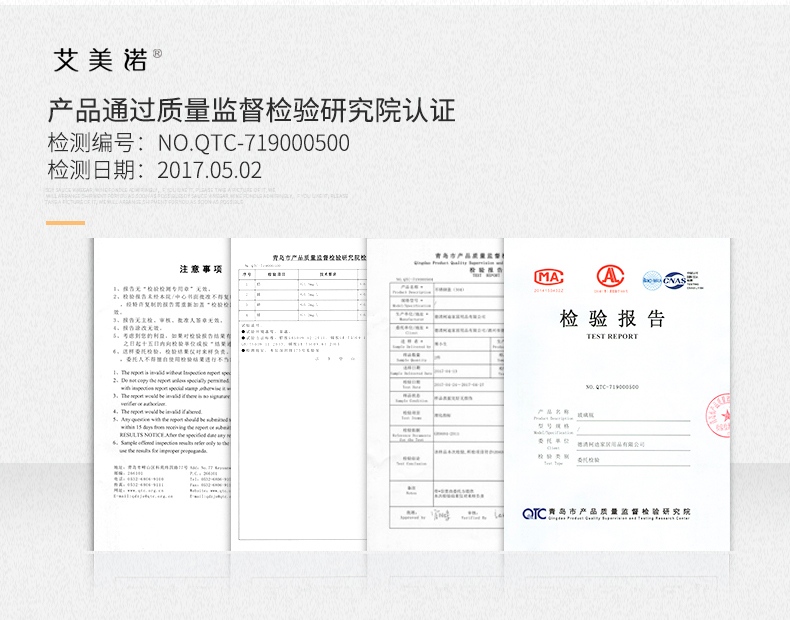Screen dimensions: 790x620
Task: Open the 注意事项 notice page thumbnail
Action: click(x=162, y=394)
